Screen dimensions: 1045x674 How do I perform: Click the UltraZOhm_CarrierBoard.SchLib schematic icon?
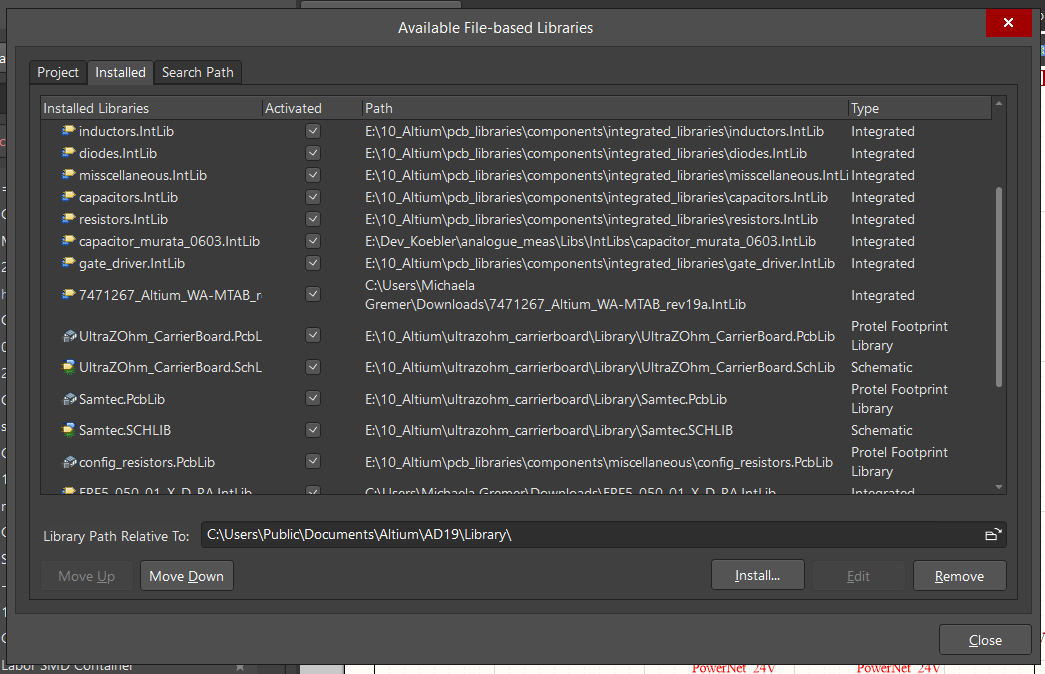(69, 367)
